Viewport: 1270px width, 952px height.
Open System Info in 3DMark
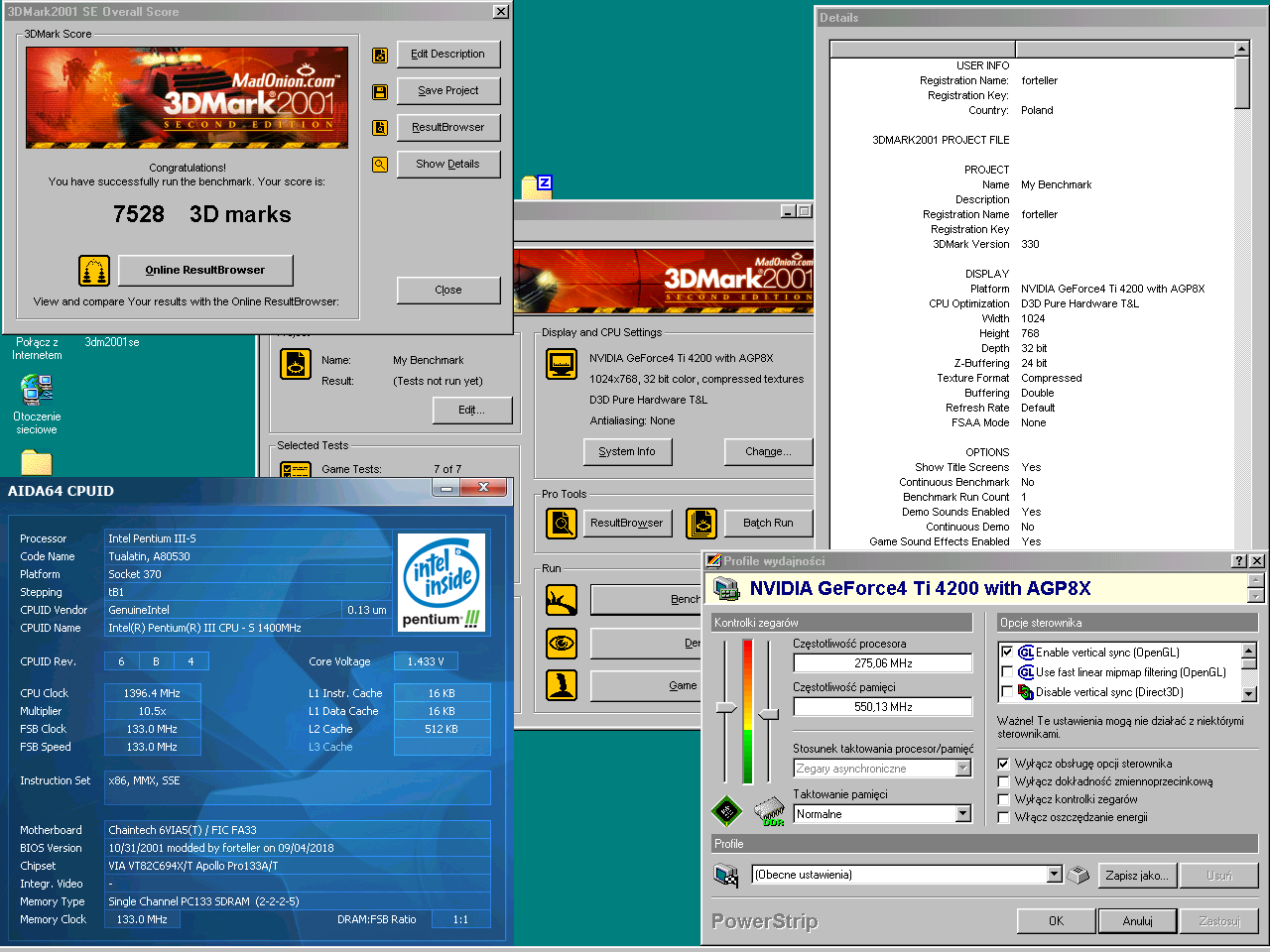[627, 452]
